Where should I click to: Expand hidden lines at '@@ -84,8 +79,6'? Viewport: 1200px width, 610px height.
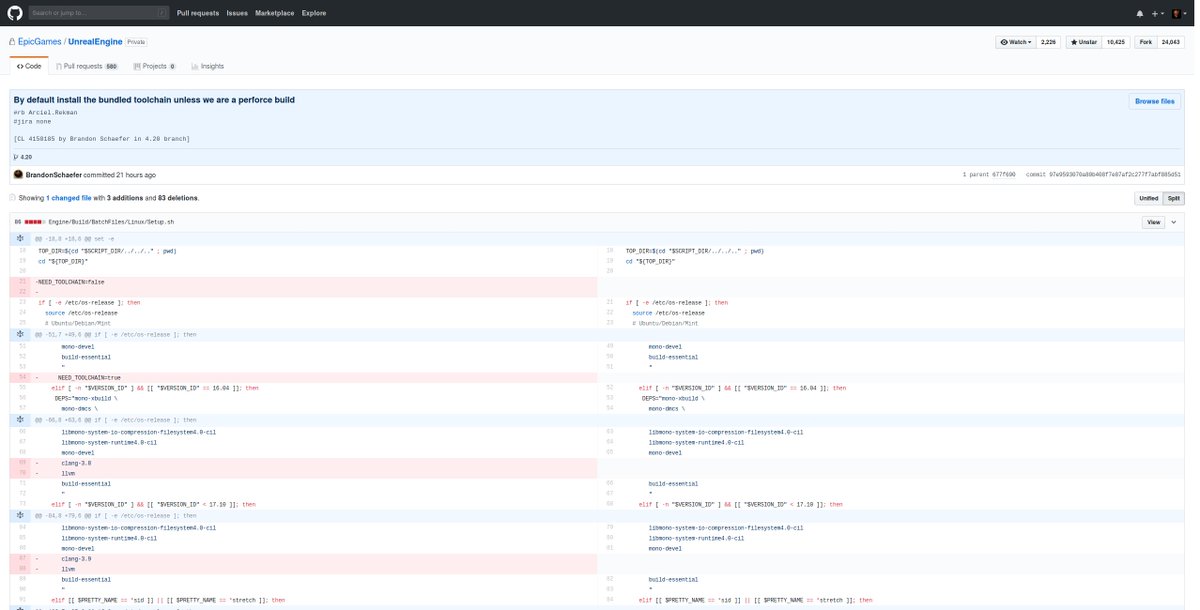click(21, 515)
